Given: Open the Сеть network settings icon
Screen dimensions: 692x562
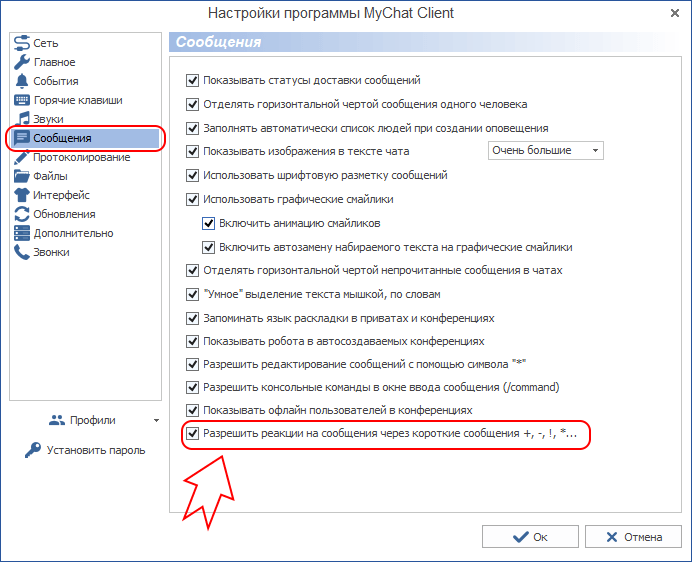Looking at the screenshot, I should tap(22, 43).
